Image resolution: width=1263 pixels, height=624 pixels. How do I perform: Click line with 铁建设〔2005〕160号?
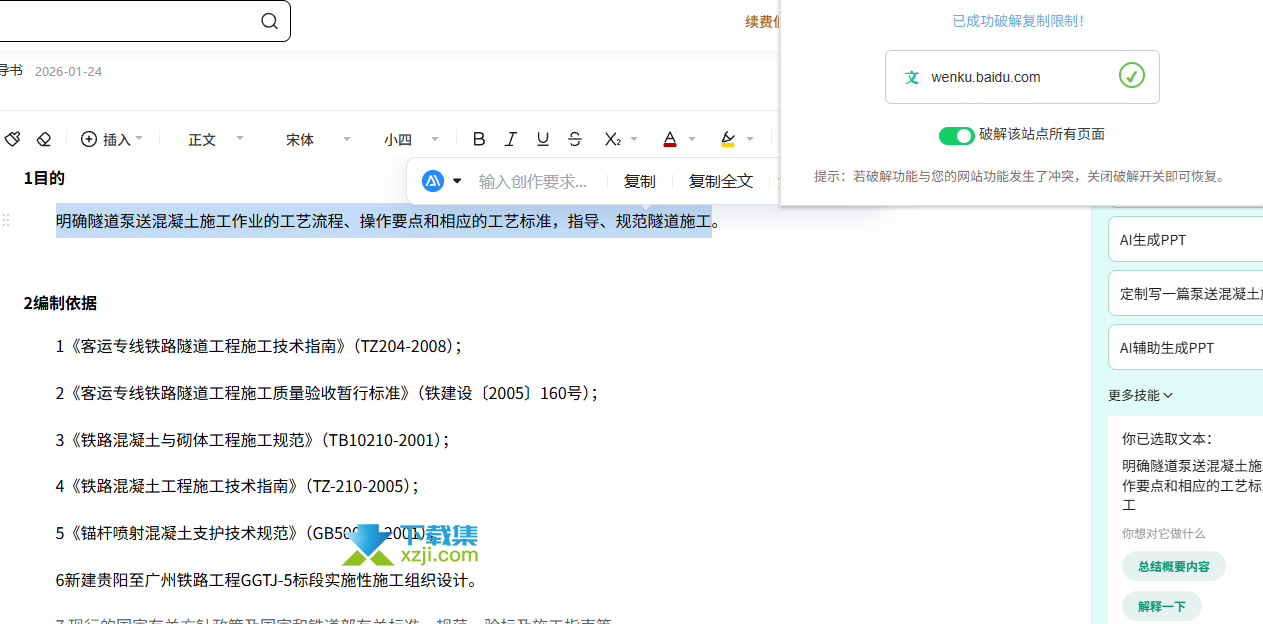coord(326,393)
